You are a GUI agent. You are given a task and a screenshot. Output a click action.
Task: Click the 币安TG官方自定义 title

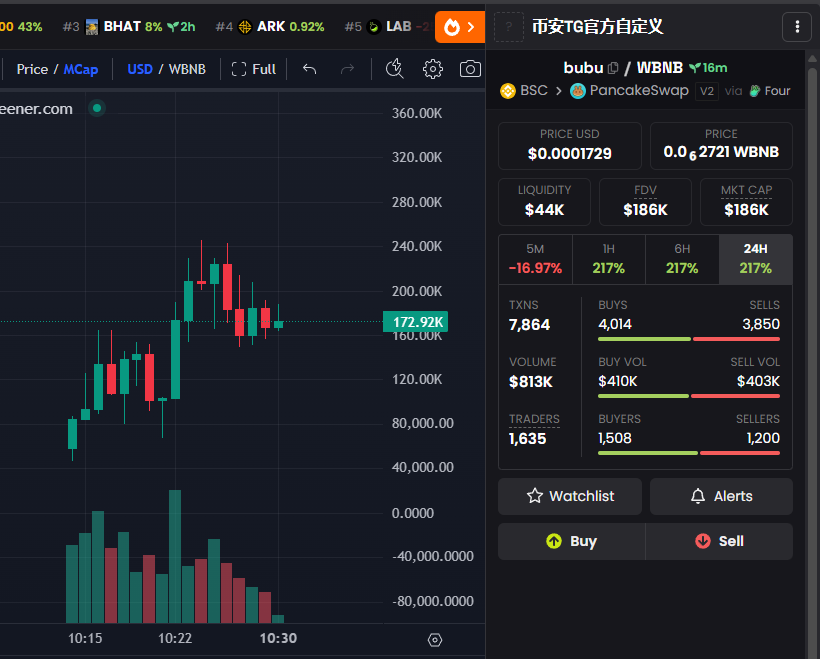tap(597, 27)
